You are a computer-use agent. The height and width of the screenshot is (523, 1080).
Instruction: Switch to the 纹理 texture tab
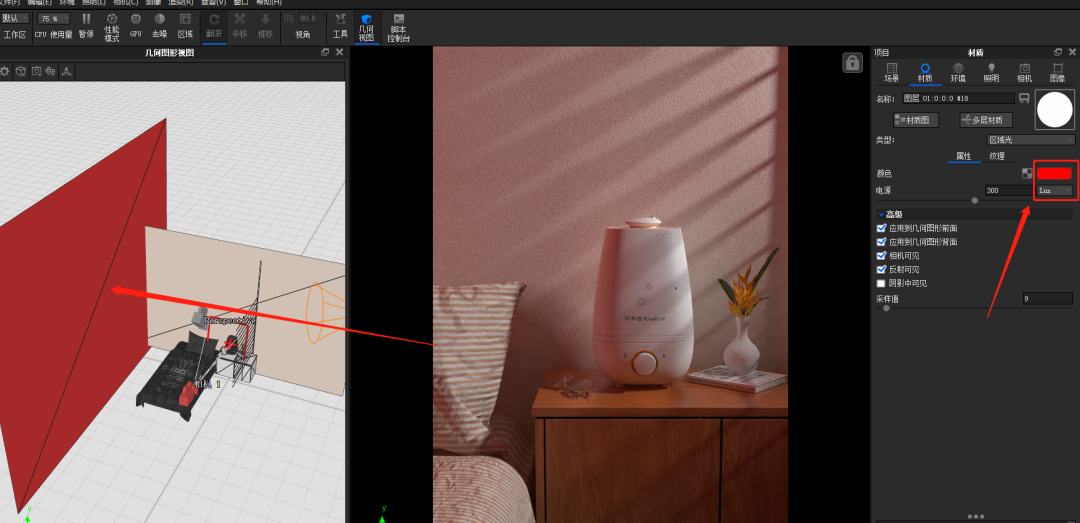coord(996,156)
